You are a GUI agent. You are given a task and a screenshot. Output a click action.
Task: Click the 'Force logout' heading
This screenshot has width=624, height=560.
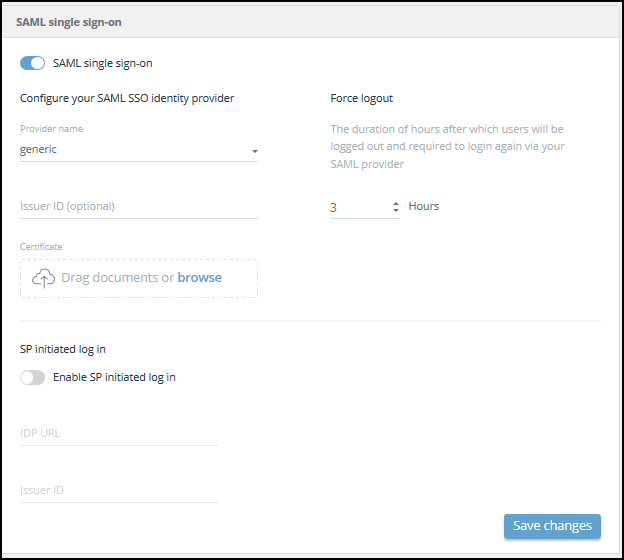point(362,98)
